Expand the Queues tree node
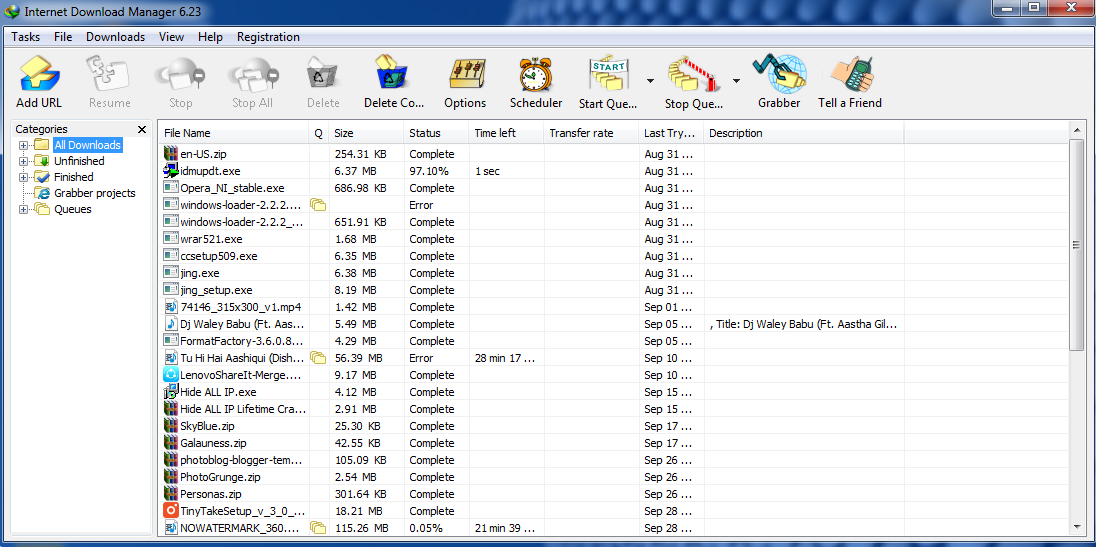The width and height of the screenshot is (1096, 547). point(24,210)
